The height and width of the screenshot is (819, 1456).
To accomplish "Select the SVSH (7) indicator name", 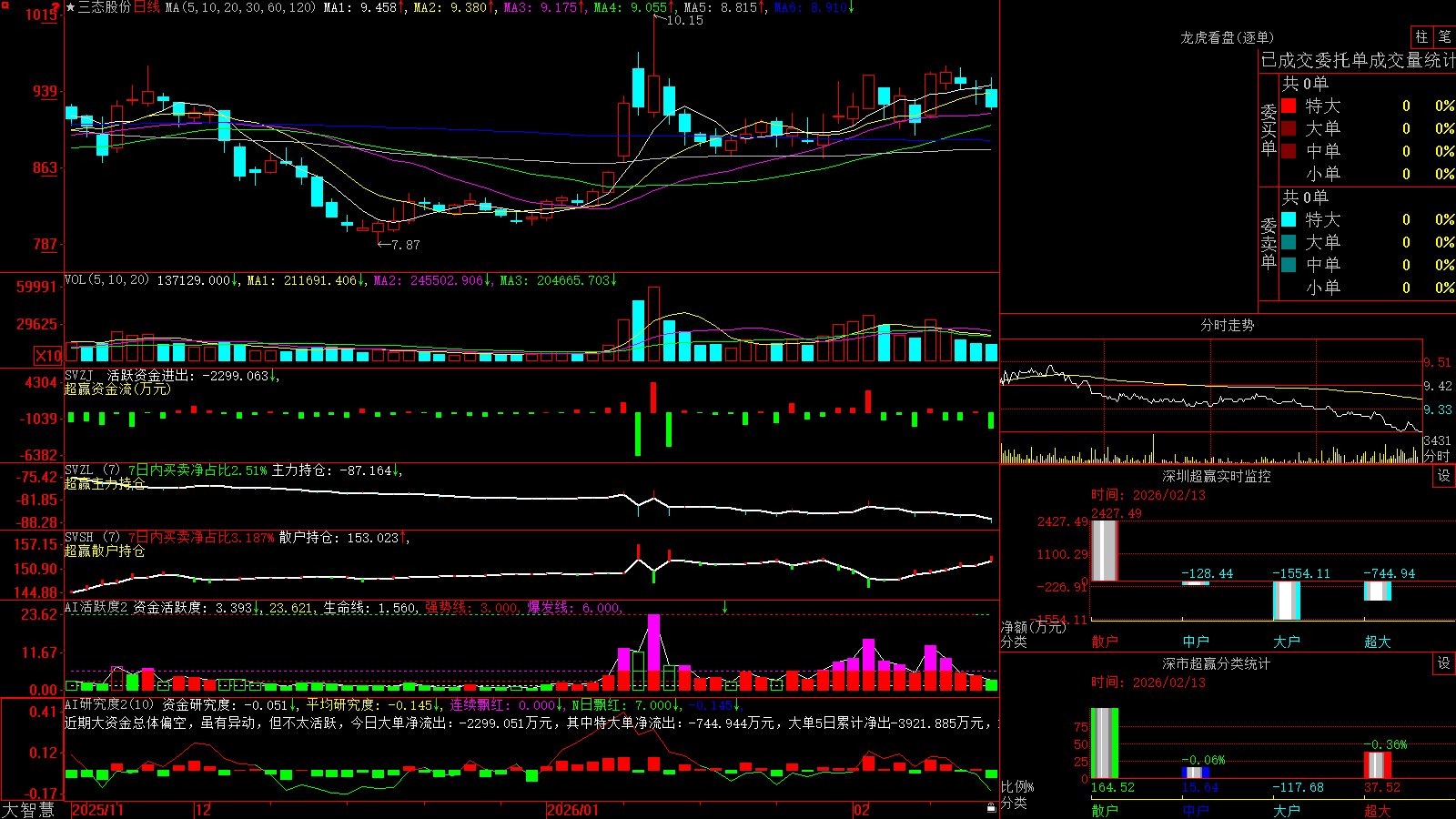I will click(92, 538).
